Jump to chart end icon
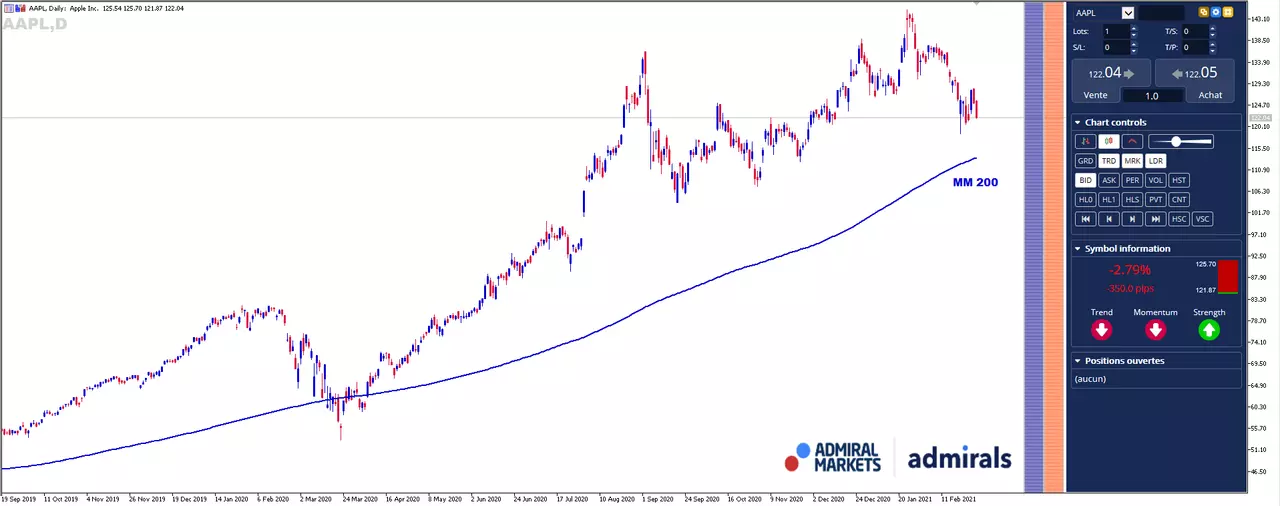The width and height of the screenshot is (1280, 506). (x=1156, y=219)
